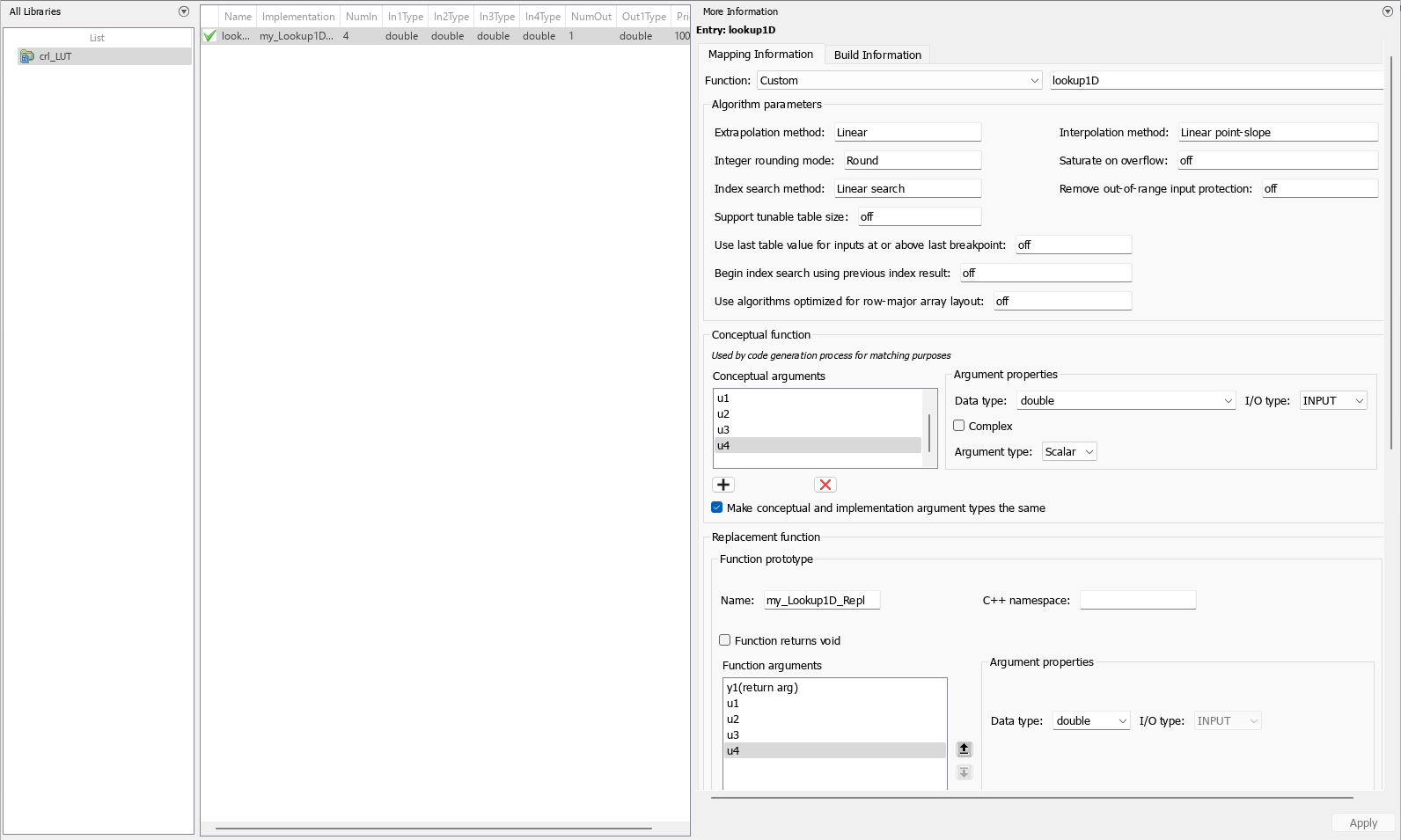
Task: Click the NumIn column header
Action: point(362,17)
